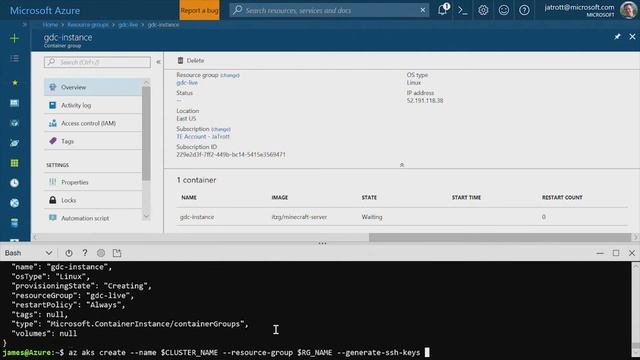Click the green plus create resource icon
This screenshot has height=360, width=640.
[14, 38]
